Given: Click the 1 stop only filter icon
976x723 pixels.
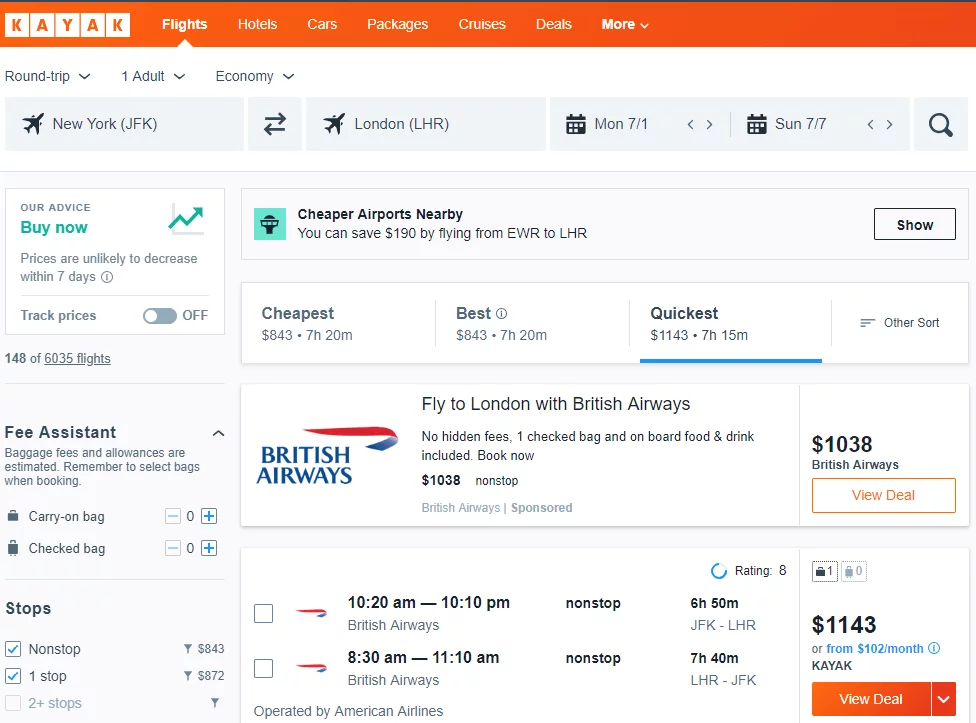Looking at the screenshot, I should coord(187,676).
